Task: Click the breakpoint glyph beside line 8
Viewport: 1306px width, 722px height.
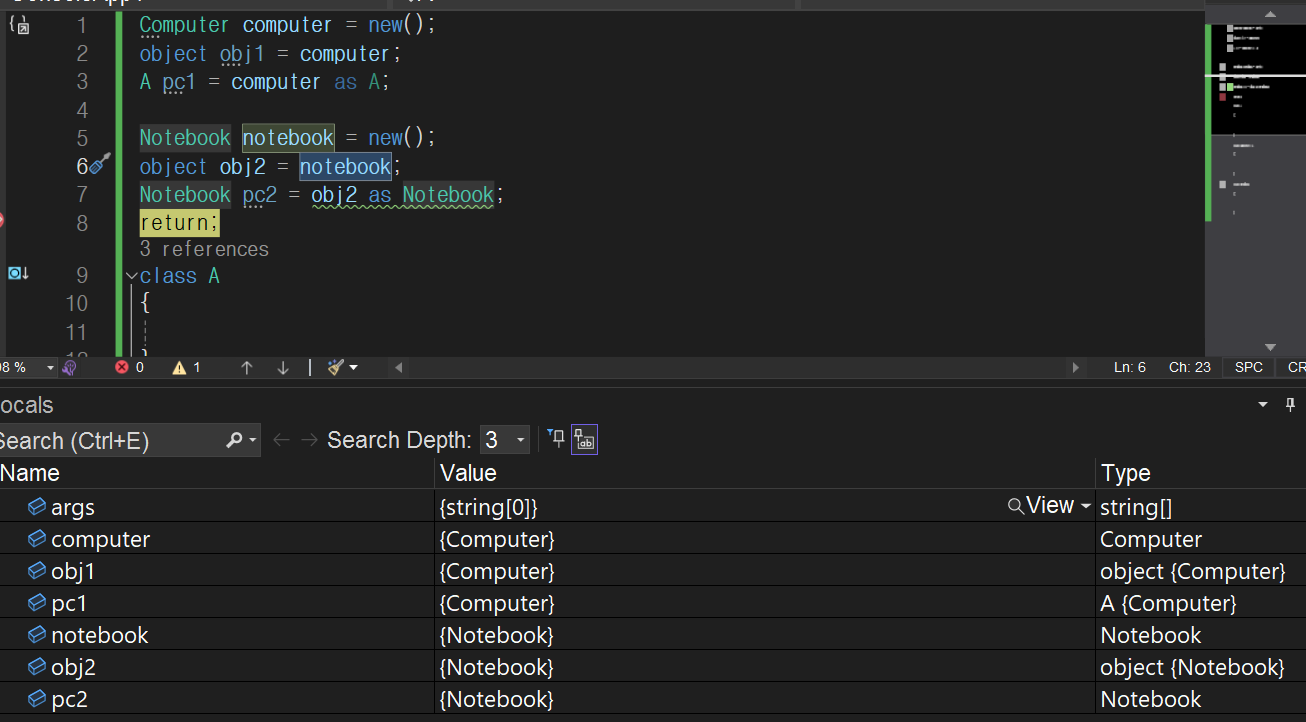Action: click(x=1, y=220)
